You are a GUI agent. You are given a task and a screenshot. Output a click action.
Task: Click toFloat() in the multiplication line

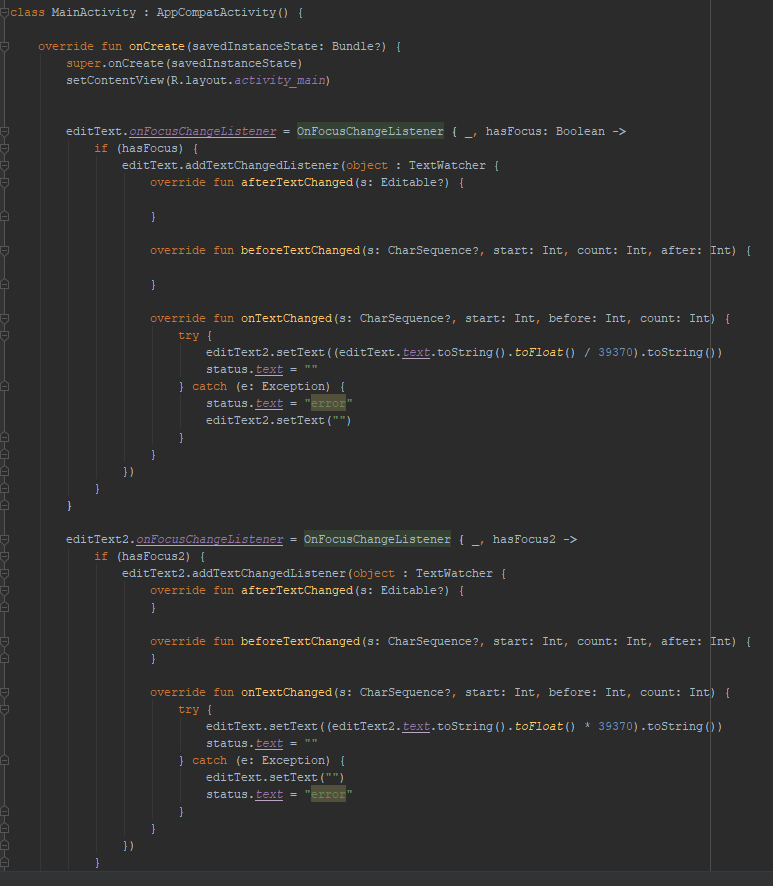545,727
